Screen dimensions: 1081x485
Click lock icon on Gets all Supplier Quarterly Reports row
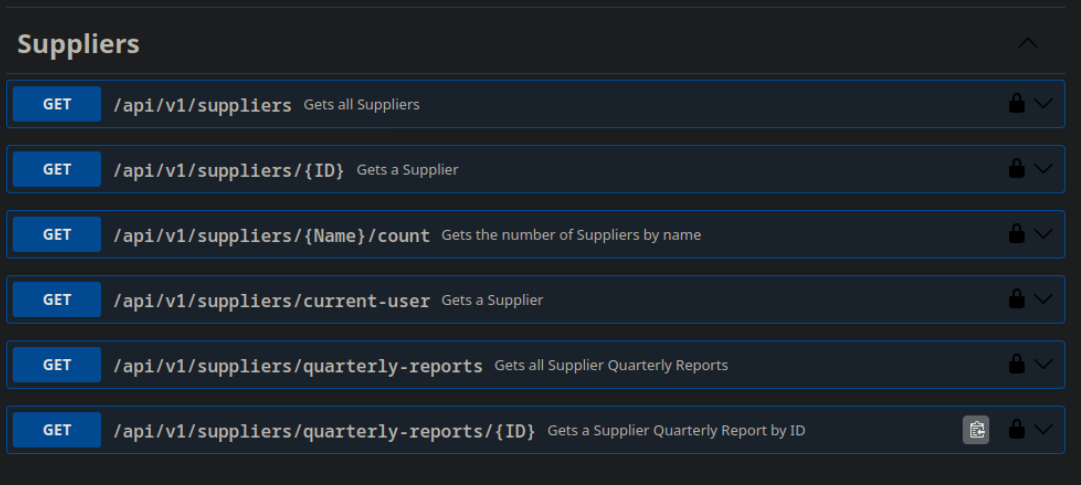point(1016,364)
